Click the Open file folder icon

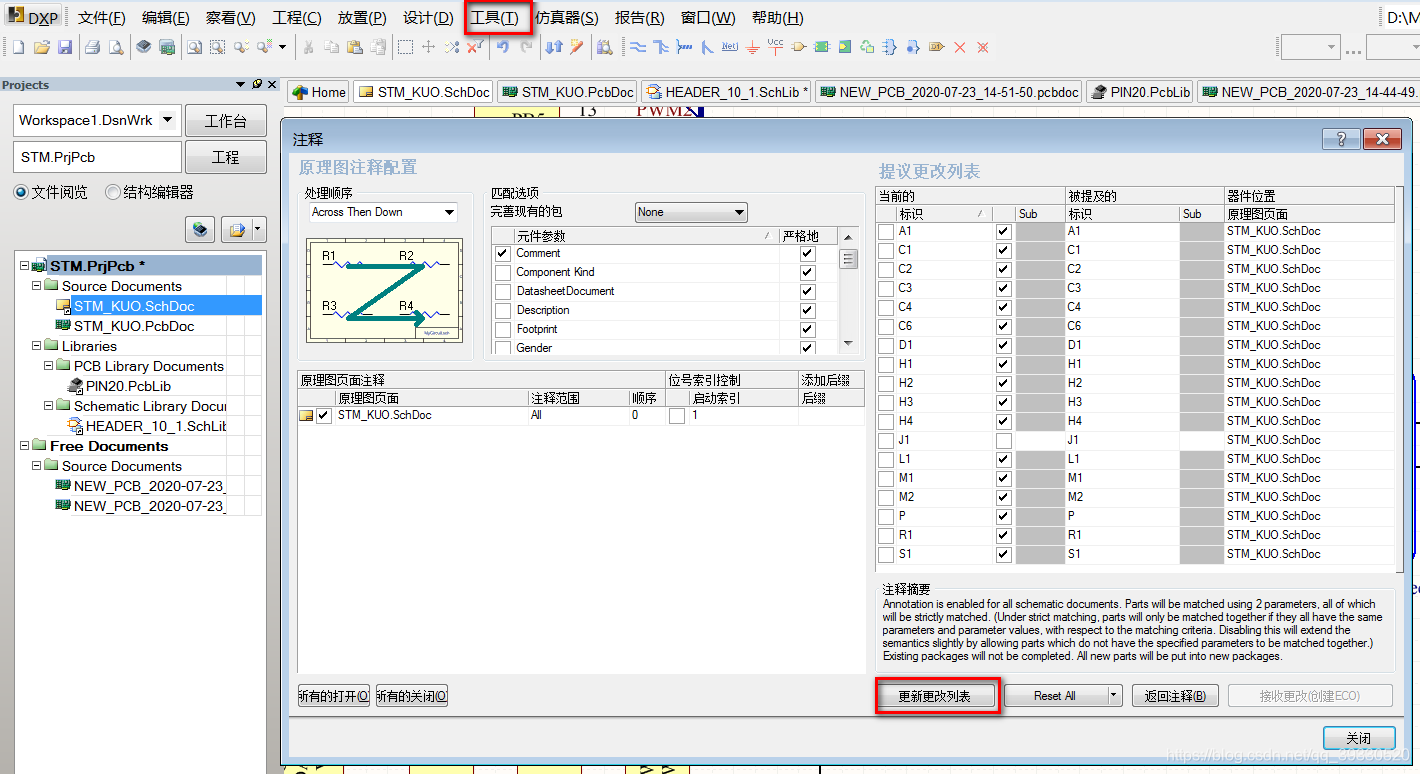(x=42, y=47)
